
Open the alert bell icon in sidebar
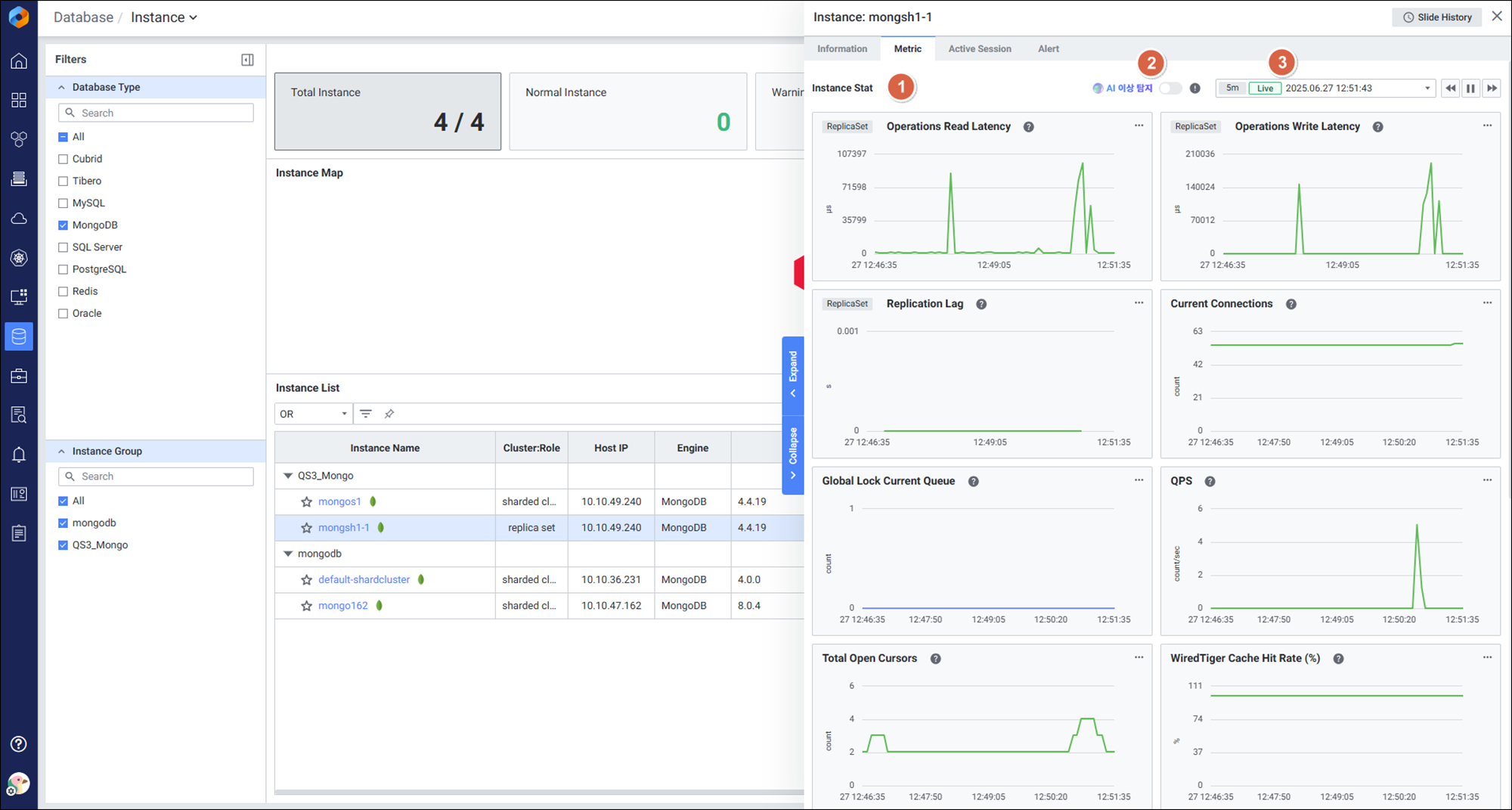19,455
